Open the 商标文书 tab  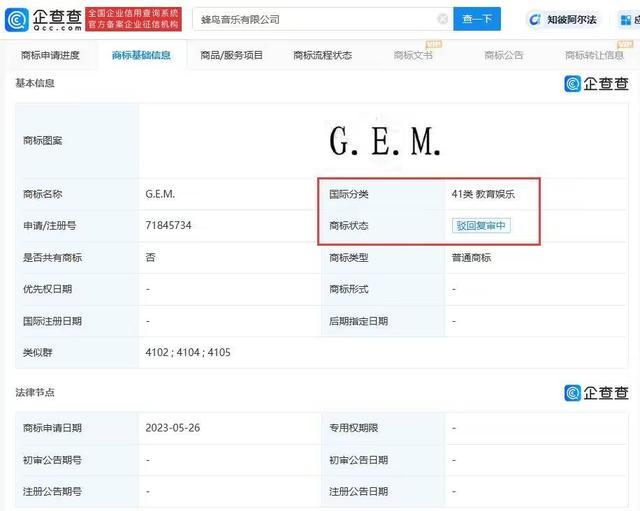point(412,56)
